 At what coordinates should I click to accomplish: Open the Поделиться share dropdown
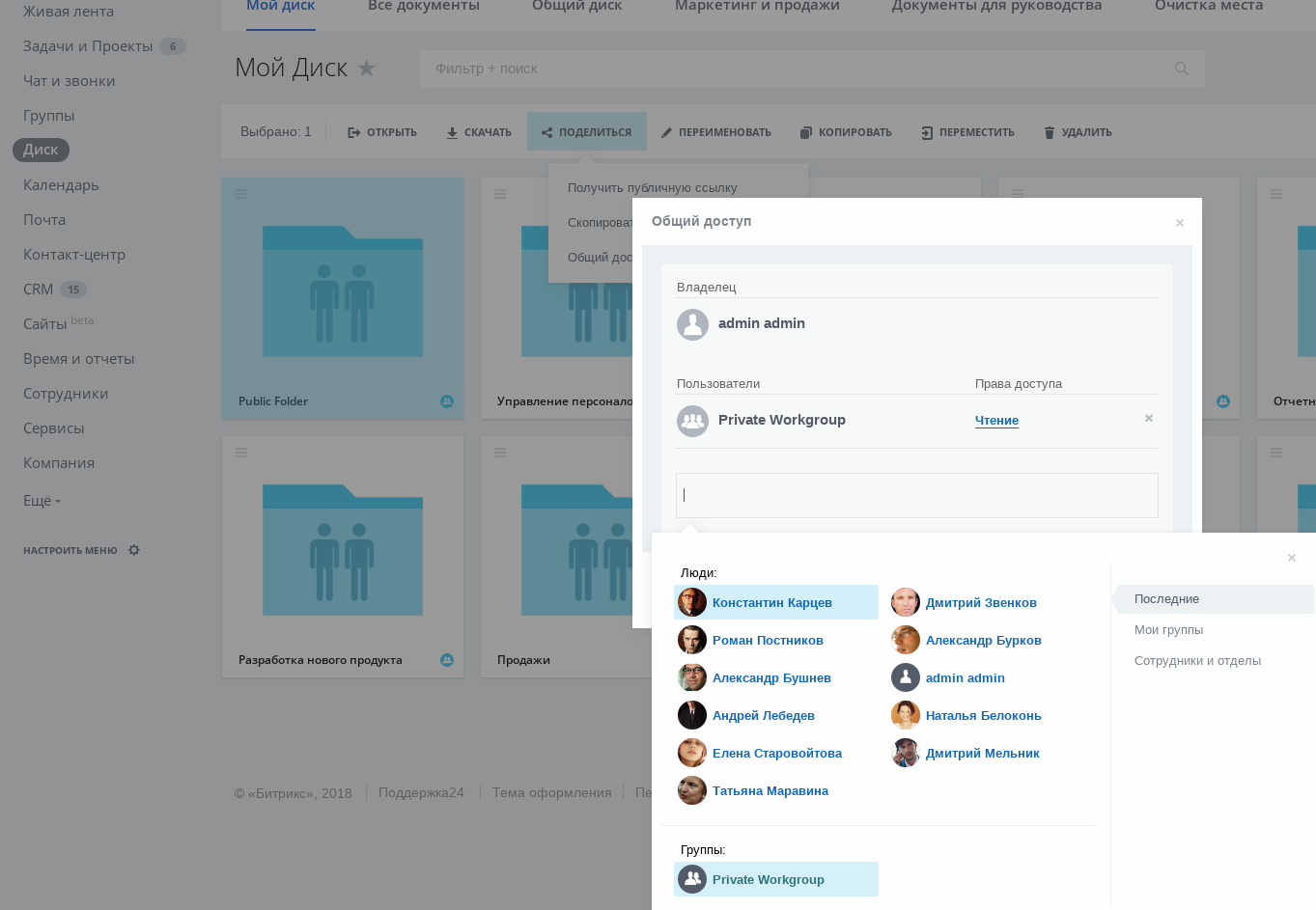[587, 131]
